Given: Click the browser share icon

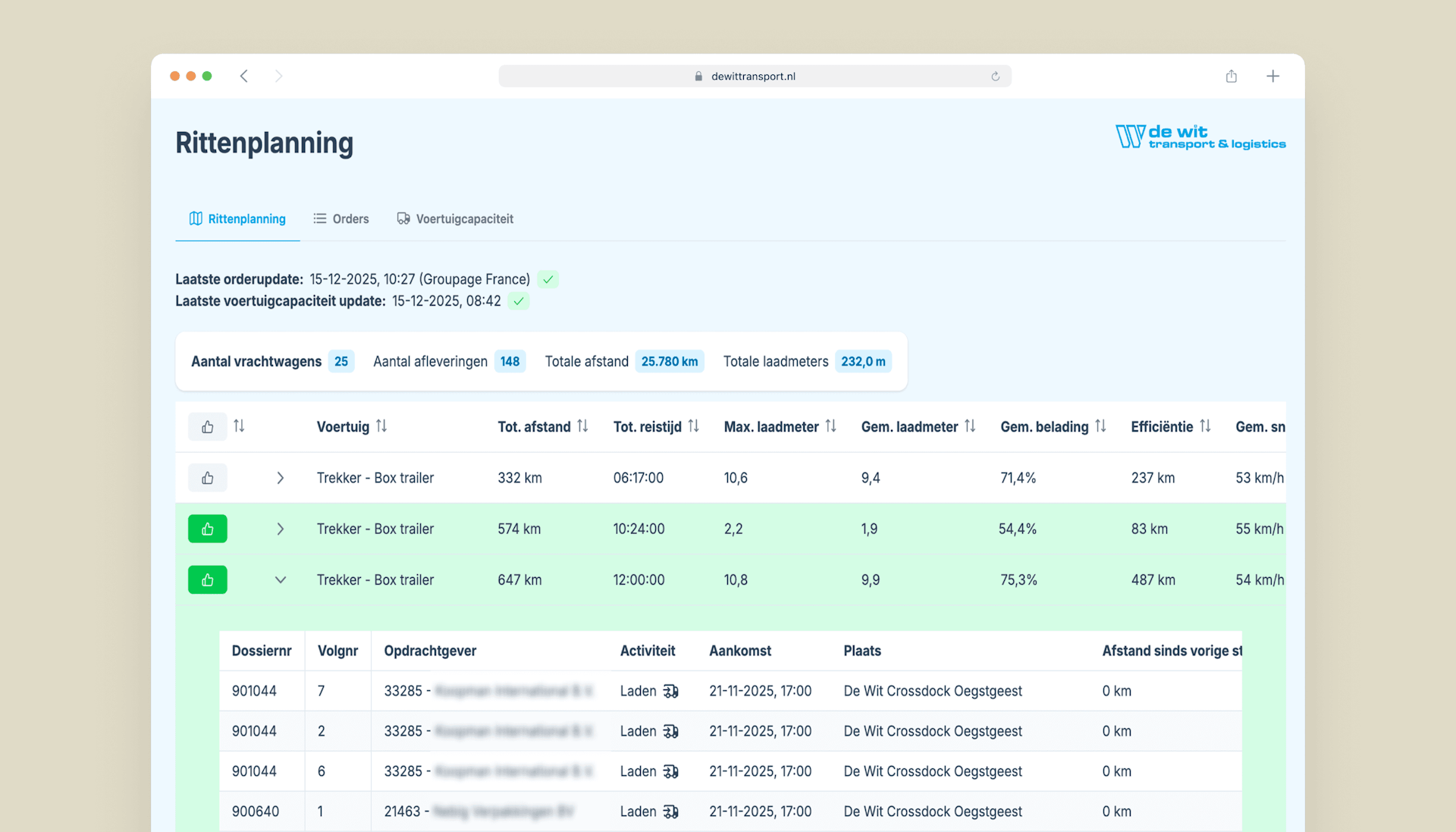Looking at the screenshot, I should tap(1231, 76).
